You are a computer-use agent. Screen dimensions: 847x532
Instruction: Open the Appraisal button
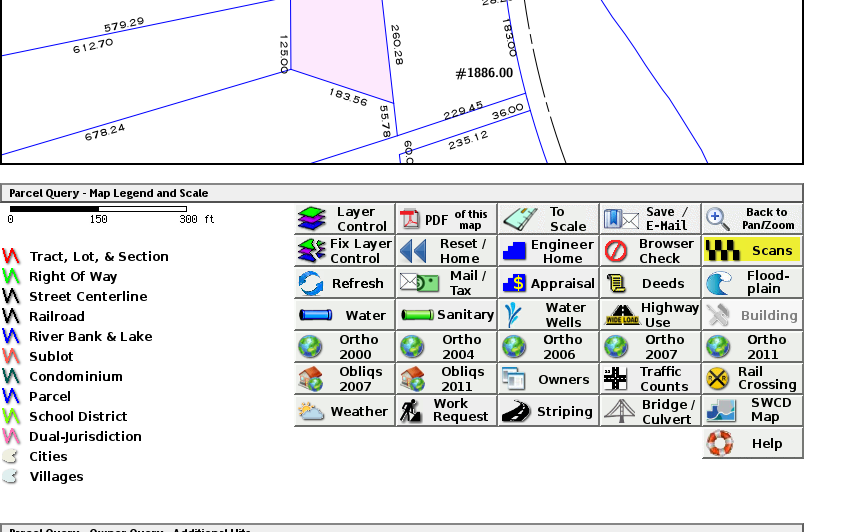pyautogui.click(x=548, y=283)
